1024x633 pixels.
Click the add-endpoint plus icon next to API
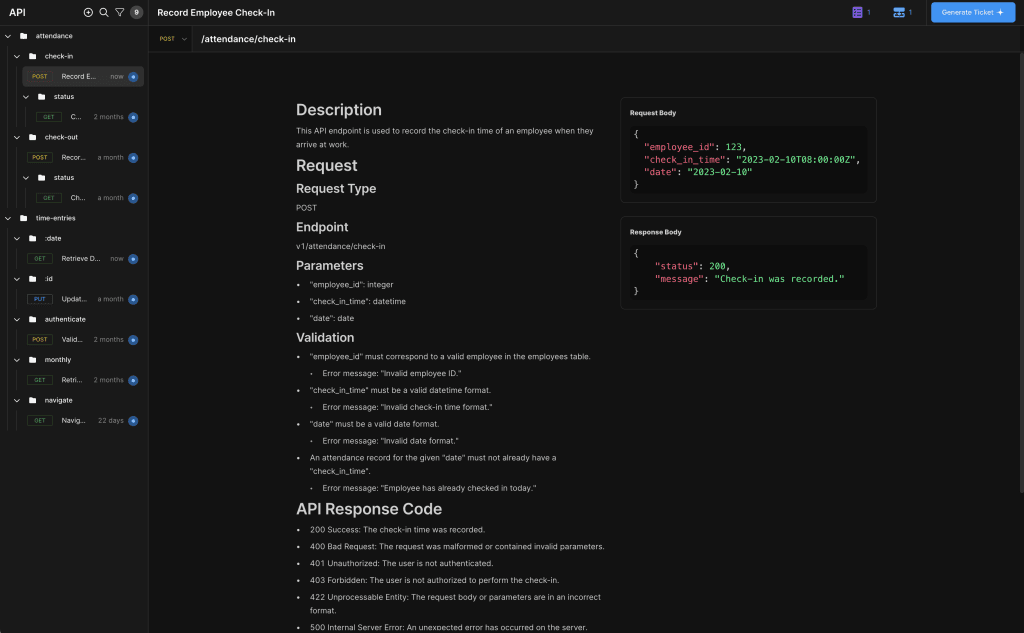88,12
